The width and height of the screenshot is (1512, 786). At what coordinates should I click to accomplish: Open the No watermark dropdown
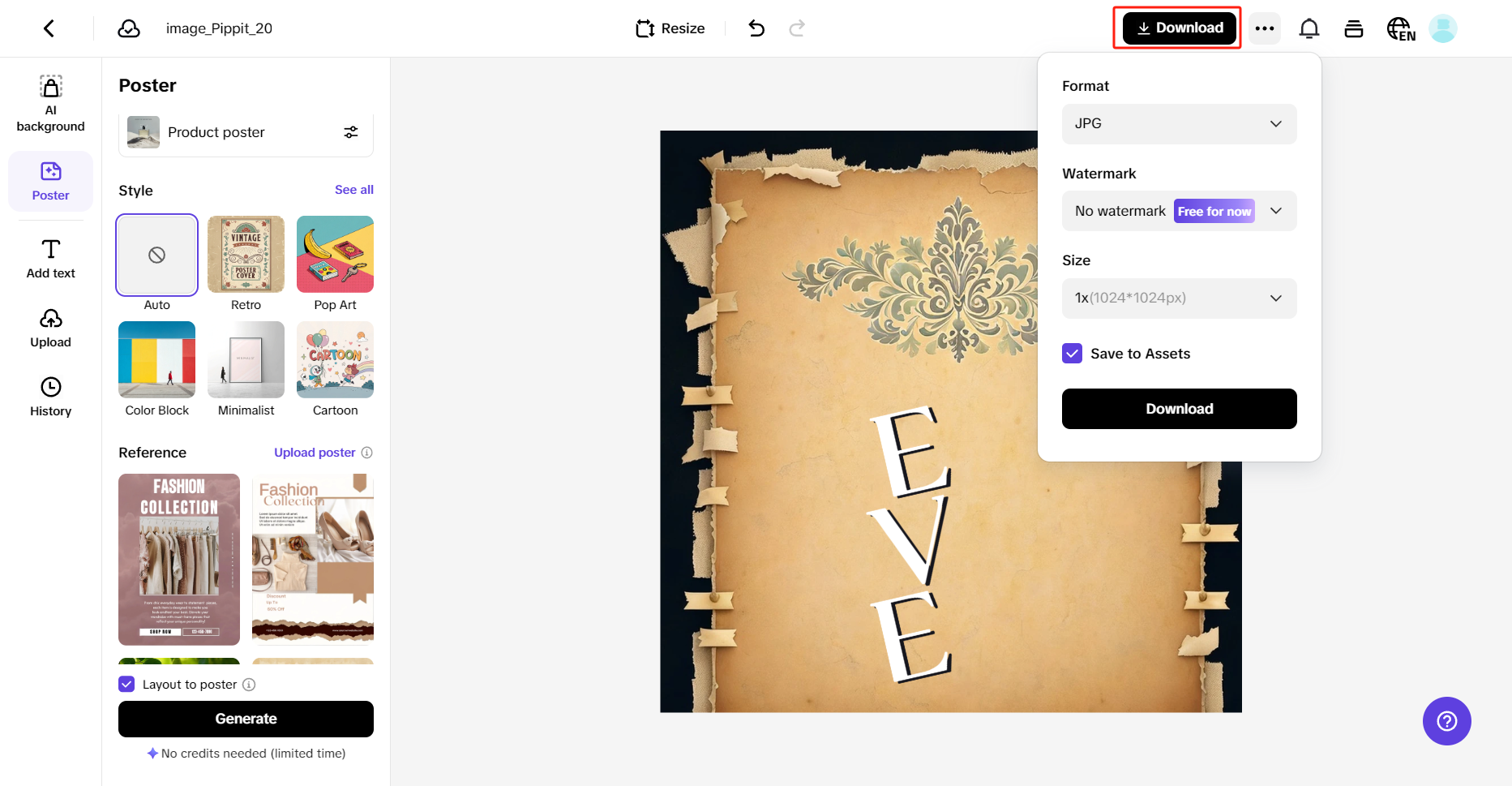pyautogui.click(x=1180, y=211)
